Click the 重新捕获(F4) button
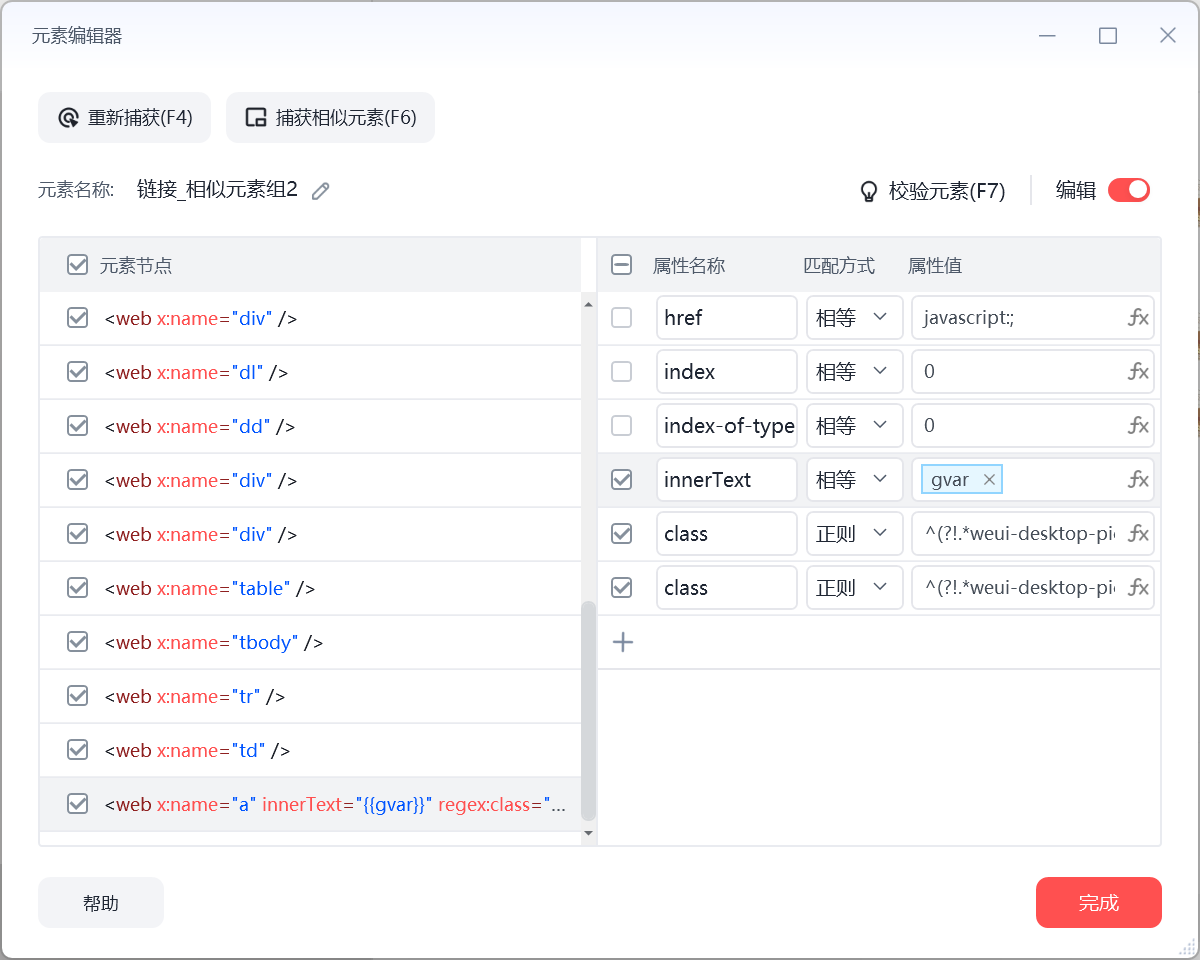1200x960 pixels. 125,118
